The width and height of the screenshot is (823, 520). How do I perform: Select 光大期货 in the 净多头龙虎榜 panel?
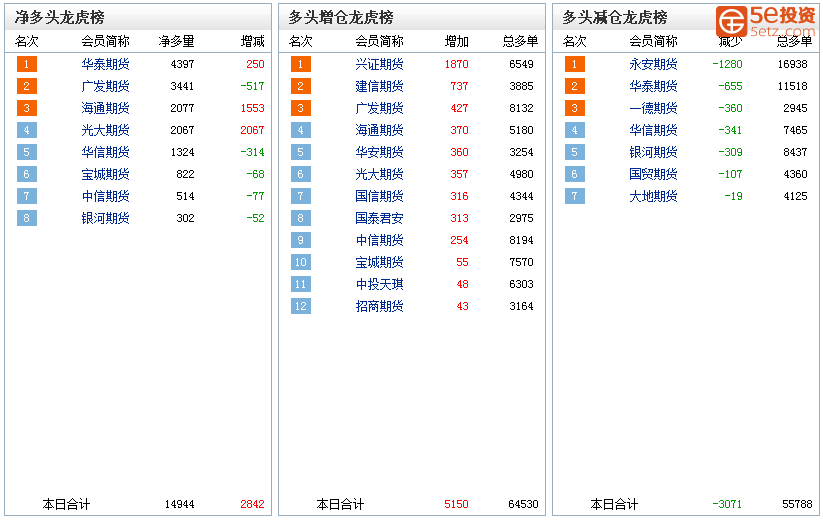(105, 130)
